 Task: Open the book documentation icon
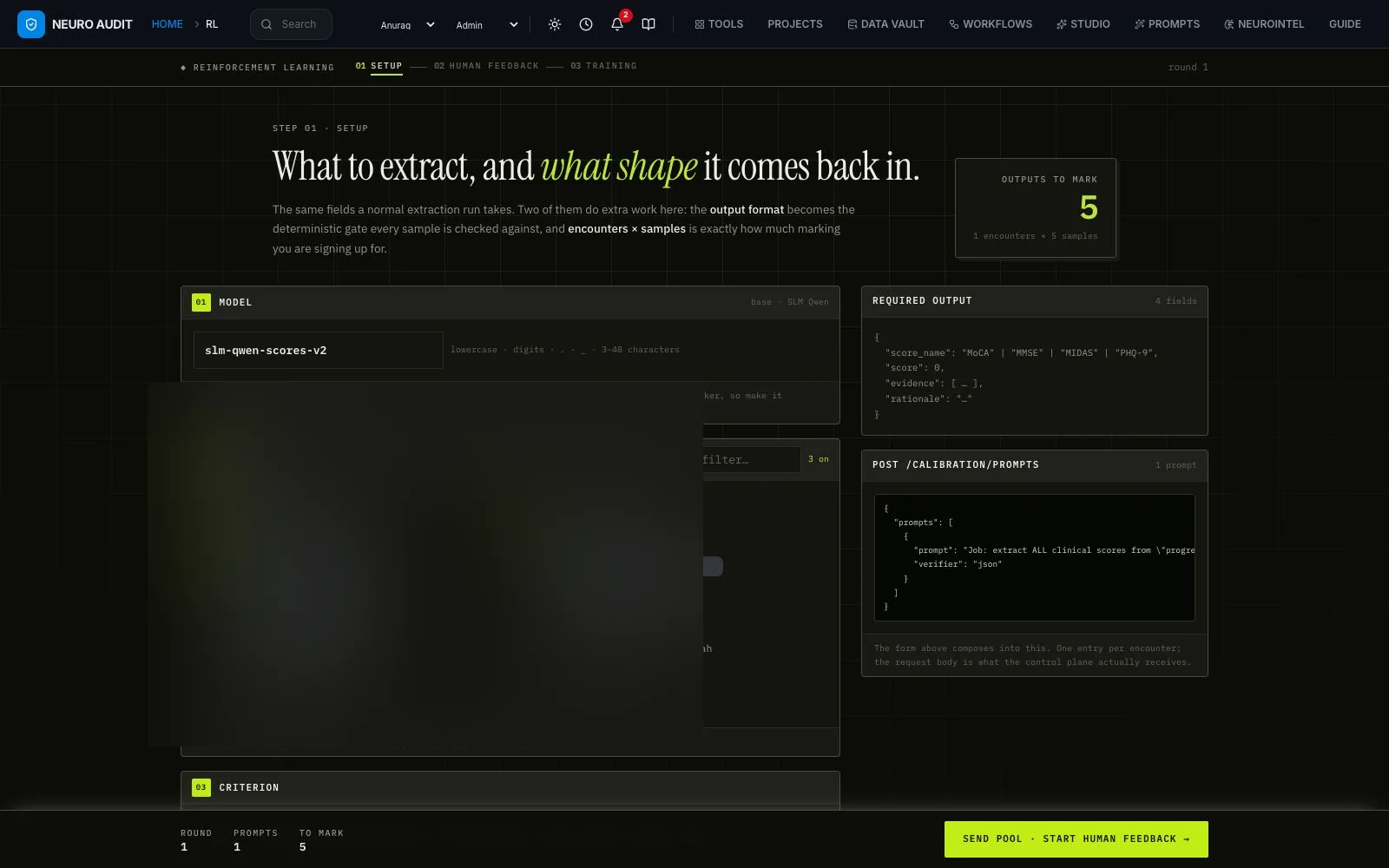648,24
